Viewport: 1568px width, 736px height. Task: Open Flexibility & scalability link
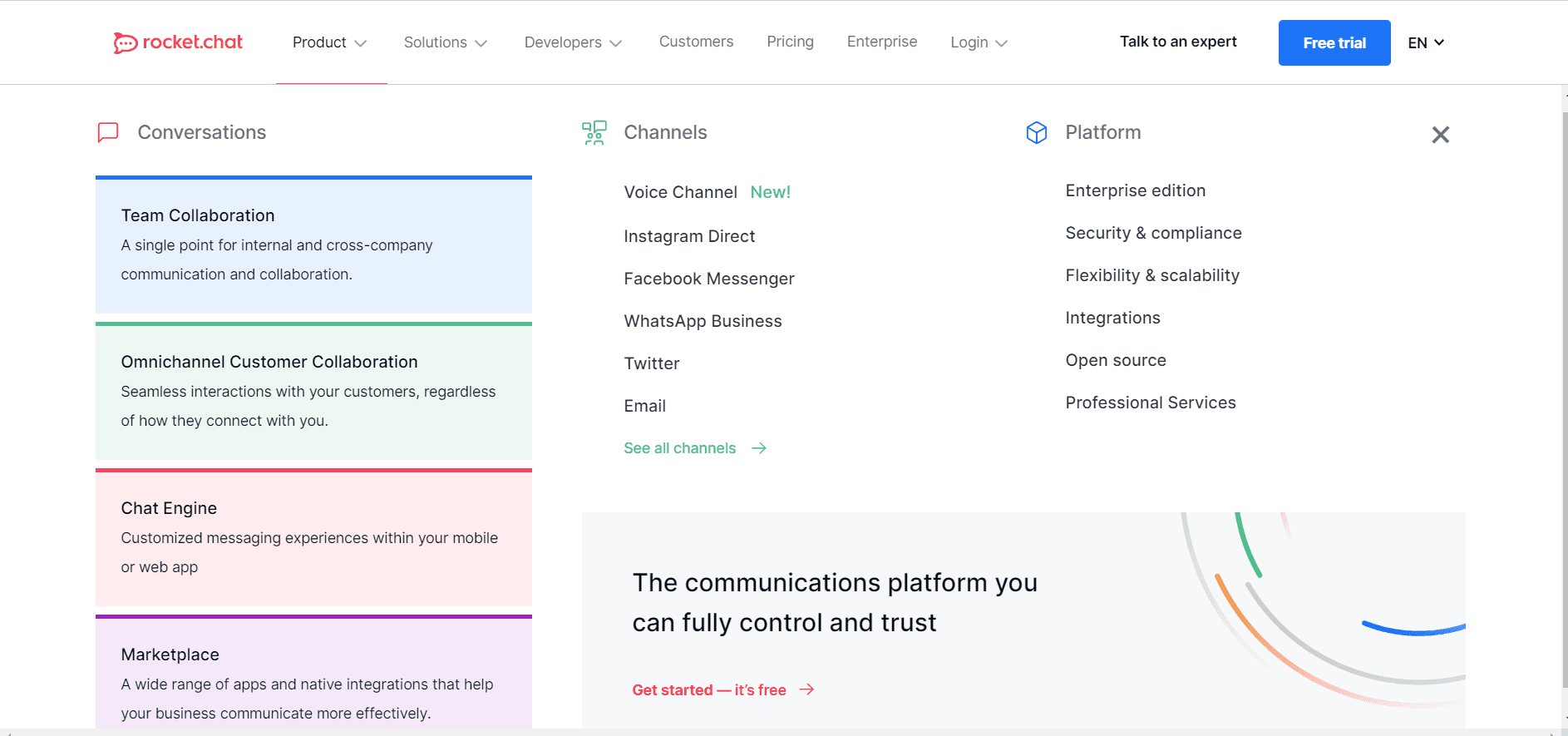(x=1152, y=275)
